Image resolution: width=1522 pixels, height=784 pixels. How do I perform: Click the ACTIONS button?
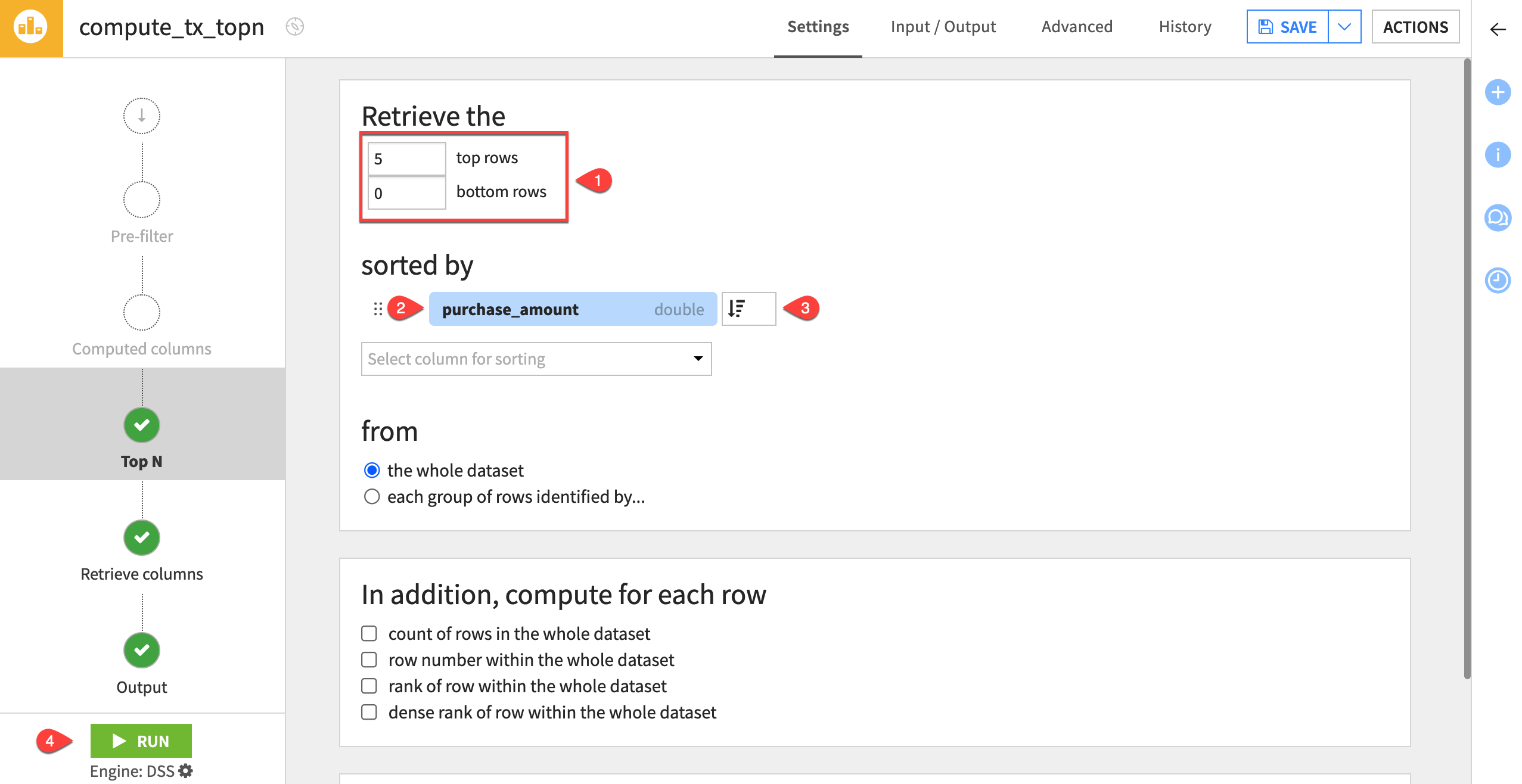point(1415,27)
